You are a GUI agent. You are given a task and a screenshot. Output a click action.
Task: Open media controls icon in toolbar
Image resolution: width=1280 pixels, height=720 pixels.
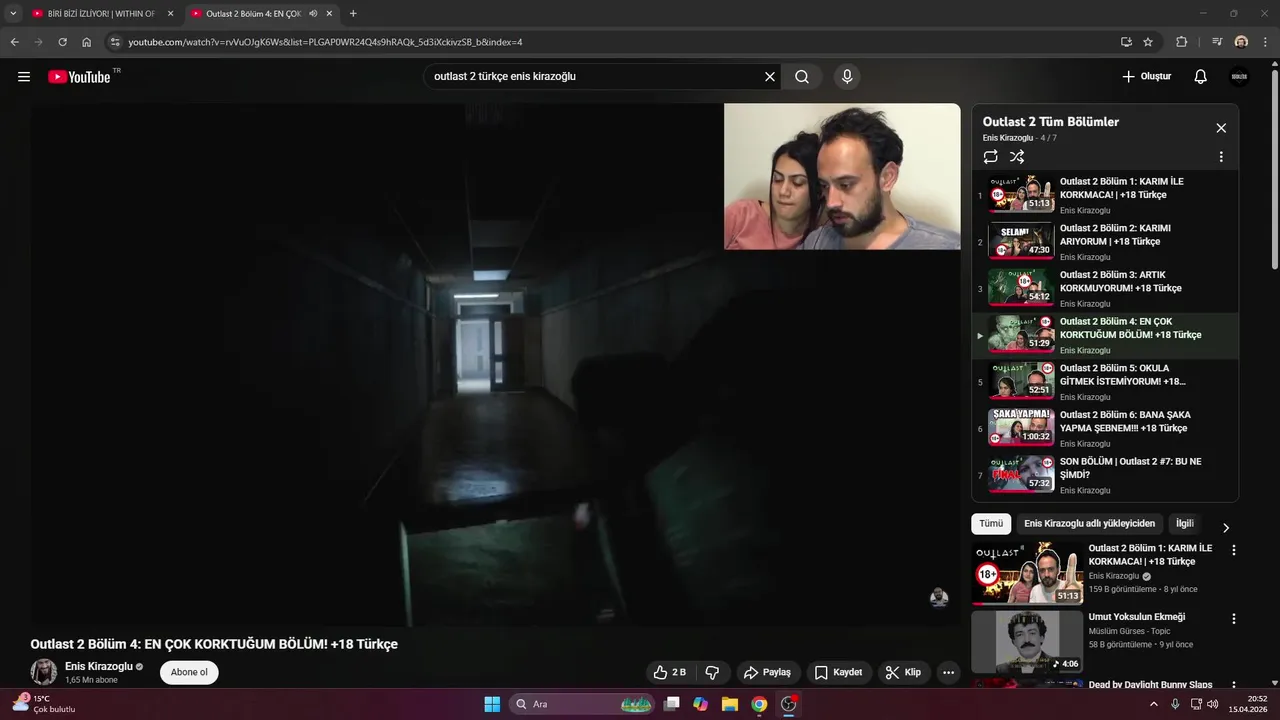(x=1217, y=42)
